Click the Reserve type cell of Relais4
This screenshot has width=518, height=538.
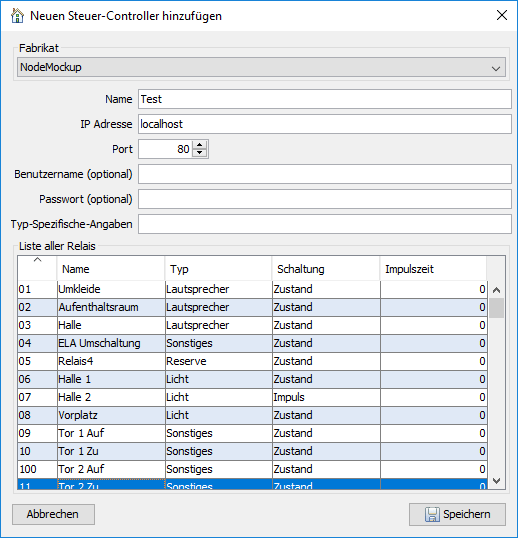click(x=219, y=361)
